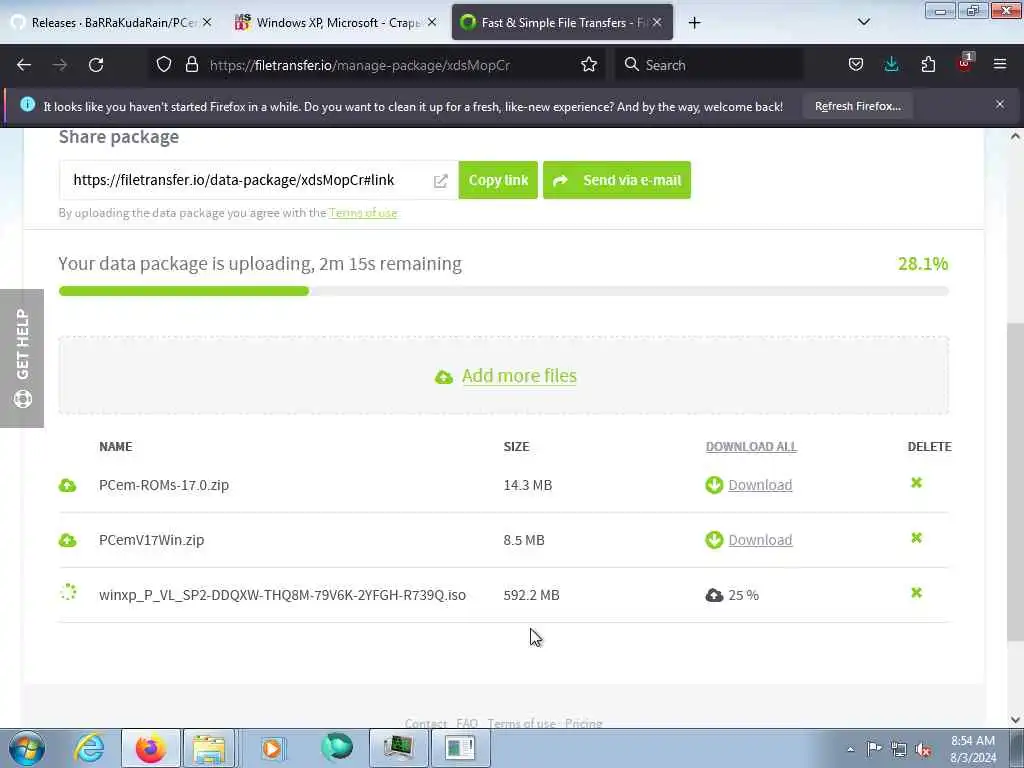This screenshot has height=768, width=1024.
Task: Open the extensions puzzle icon
Action: pyautogui.click(x=928, y=64)
